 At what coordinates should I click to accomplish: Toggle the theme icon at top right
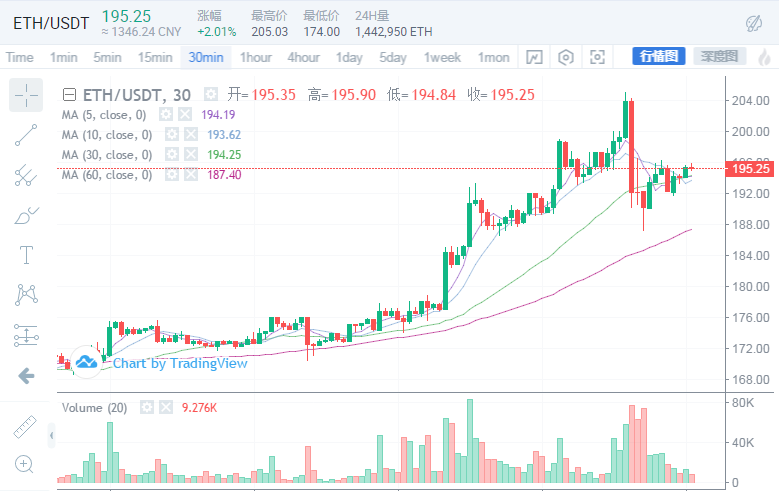(755, 22)
